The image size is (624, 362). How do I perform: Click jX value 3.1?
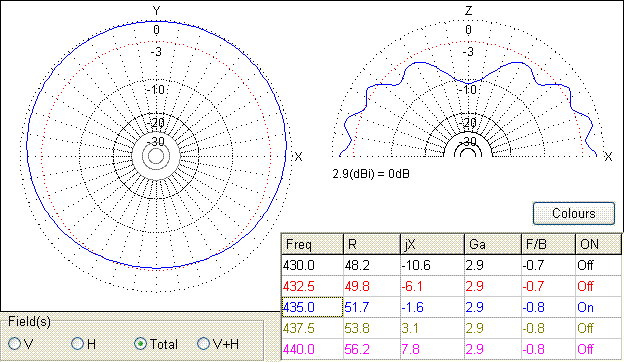pyautogui.click(x=432, y=328)
